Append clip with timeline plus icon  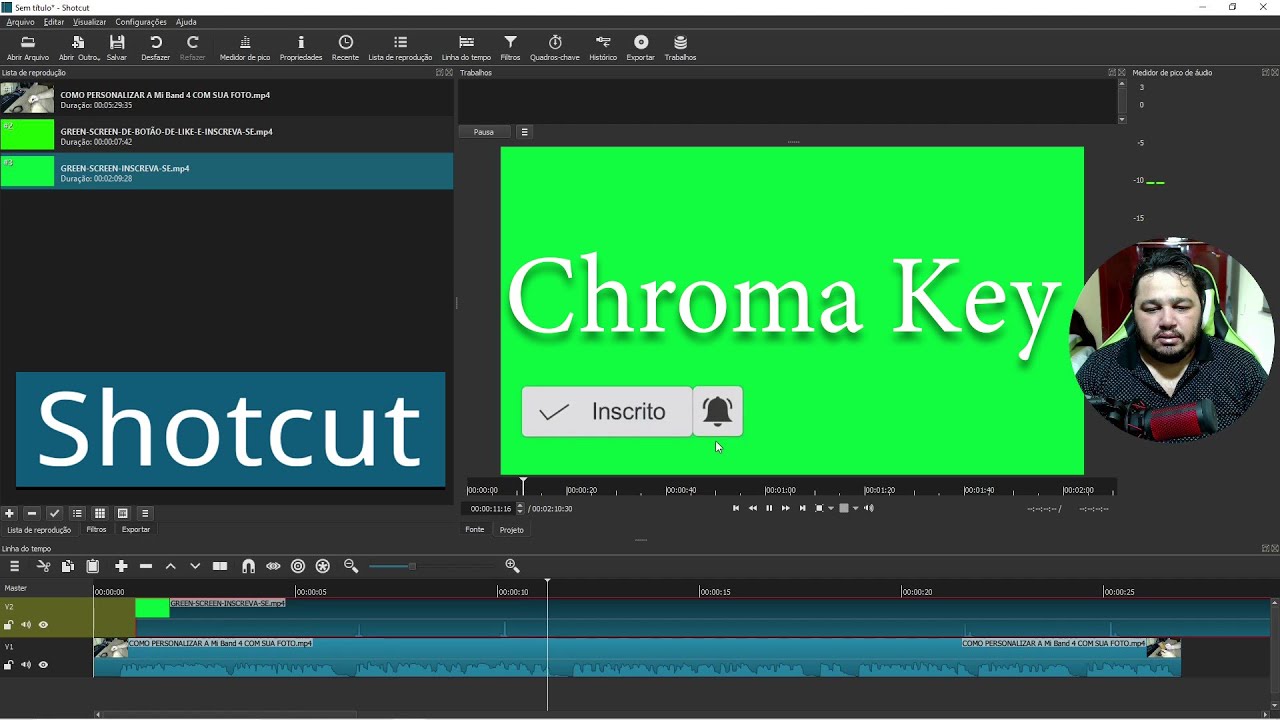tap(121, 566)
